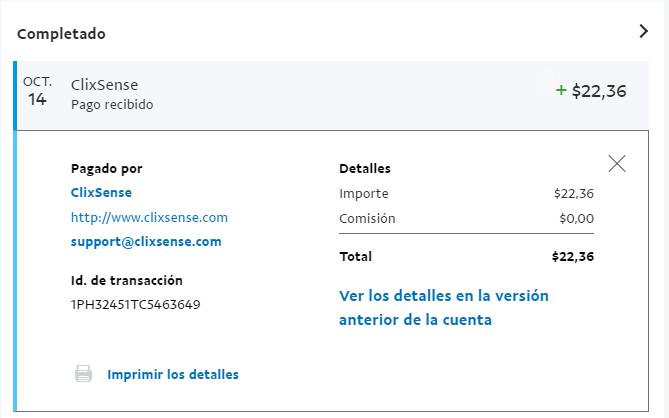The height and width of the screenshot is (418, 669).
Task: Click the Detalles heading
Action: [365, 168]
